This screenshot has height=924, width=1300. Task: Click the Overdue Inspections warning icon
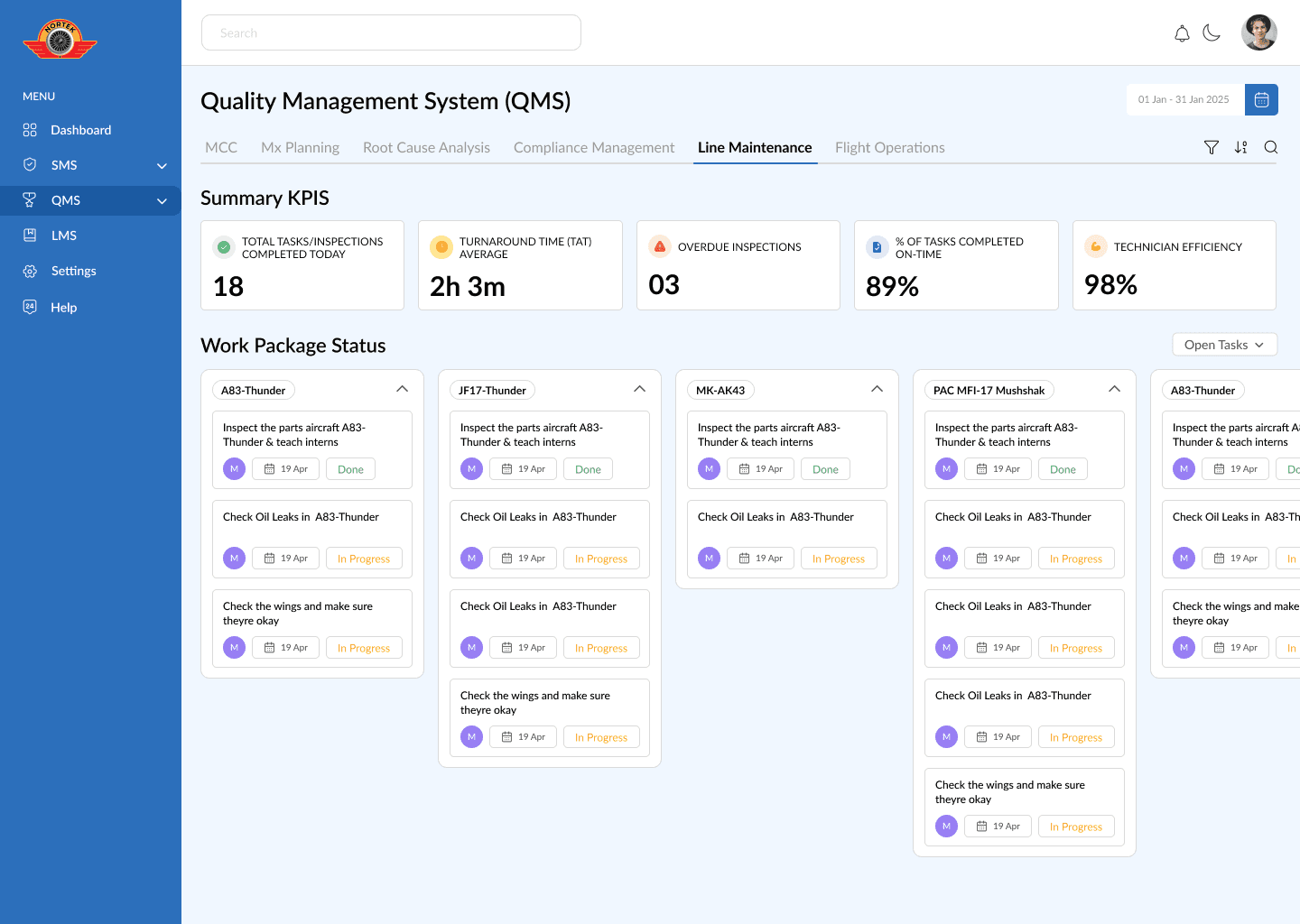(x=660, y=246)
